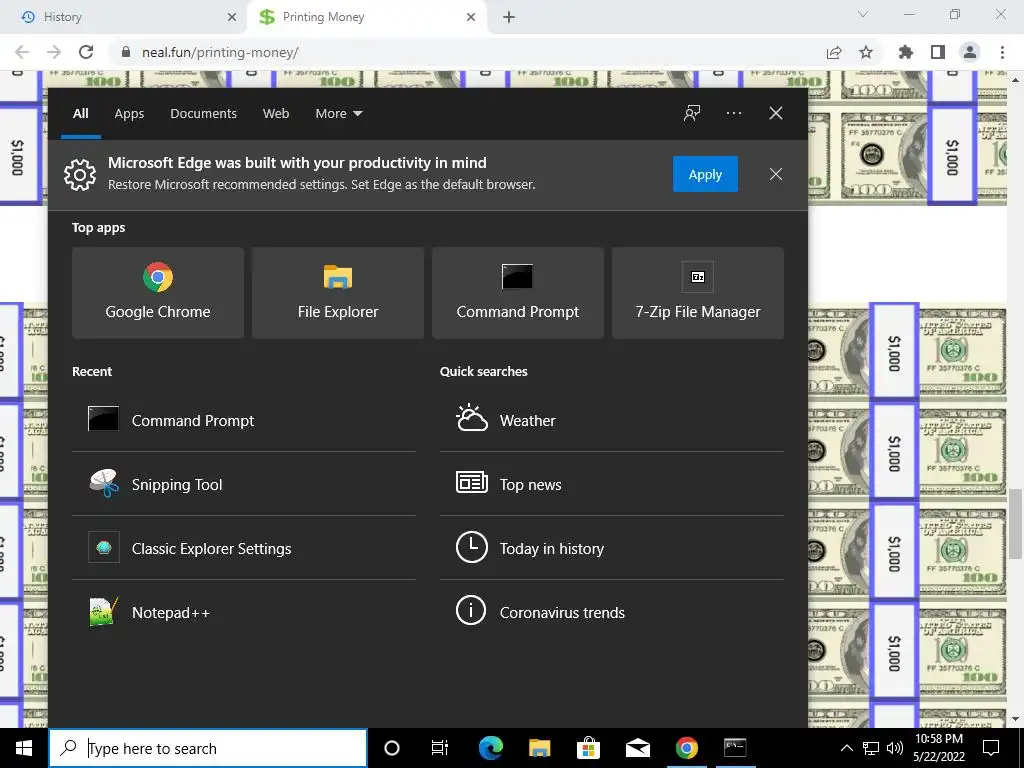Open Chrome profile avatar menu
This screenshot has width=1024, height=768.
point(970,52)
